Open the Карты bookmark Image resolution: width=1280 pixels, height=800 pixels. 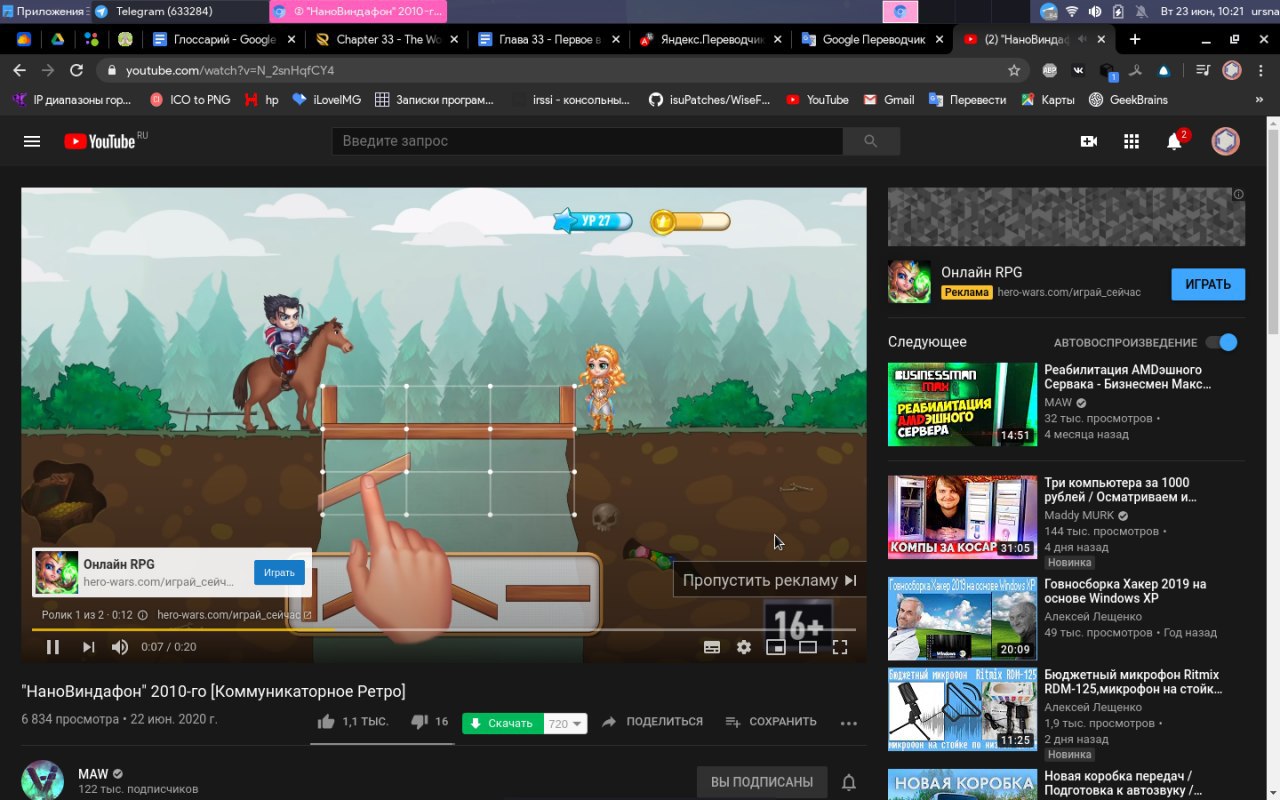tap(1047, 100)
